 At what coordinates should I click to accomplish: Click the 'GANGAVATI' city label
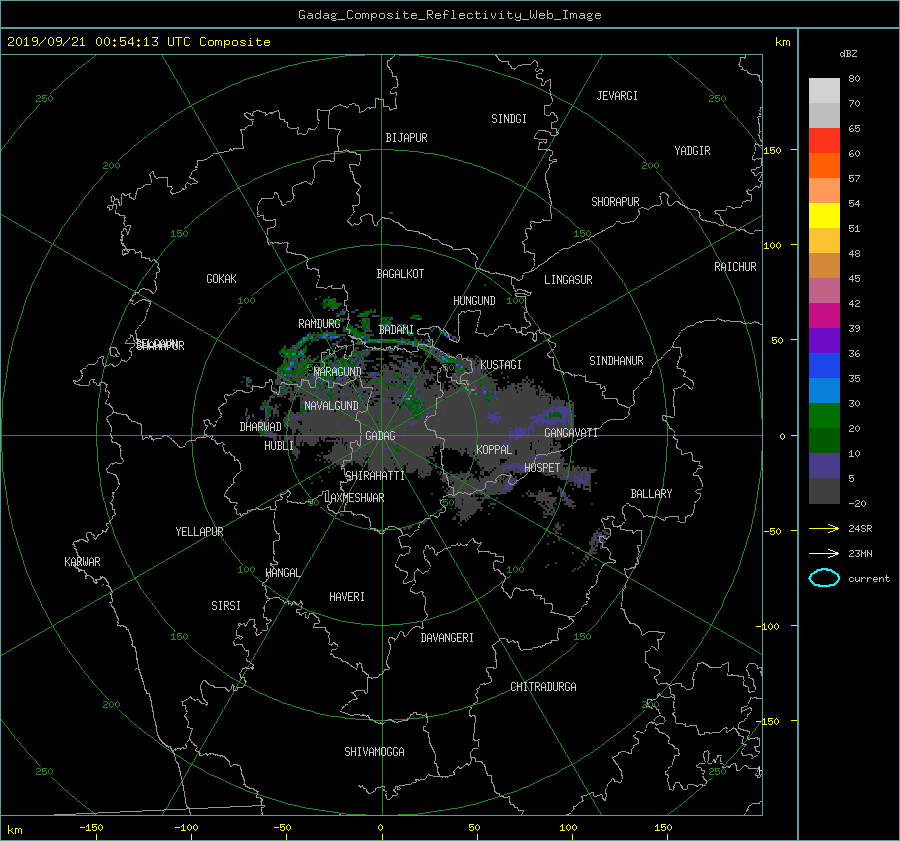click(571, 433)
